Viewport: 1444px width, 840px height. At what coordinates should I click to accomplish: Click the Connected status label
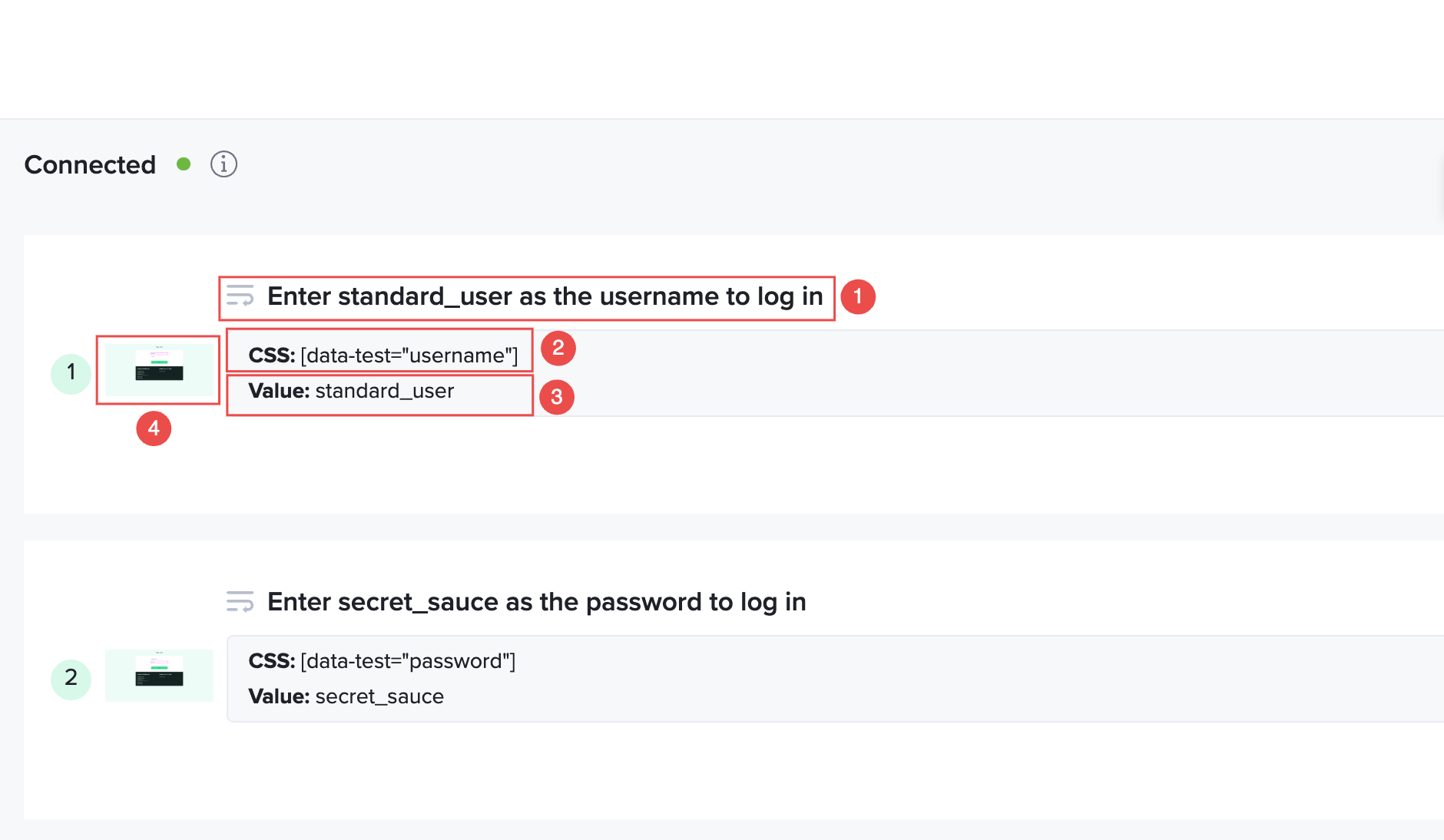[90, 165]
